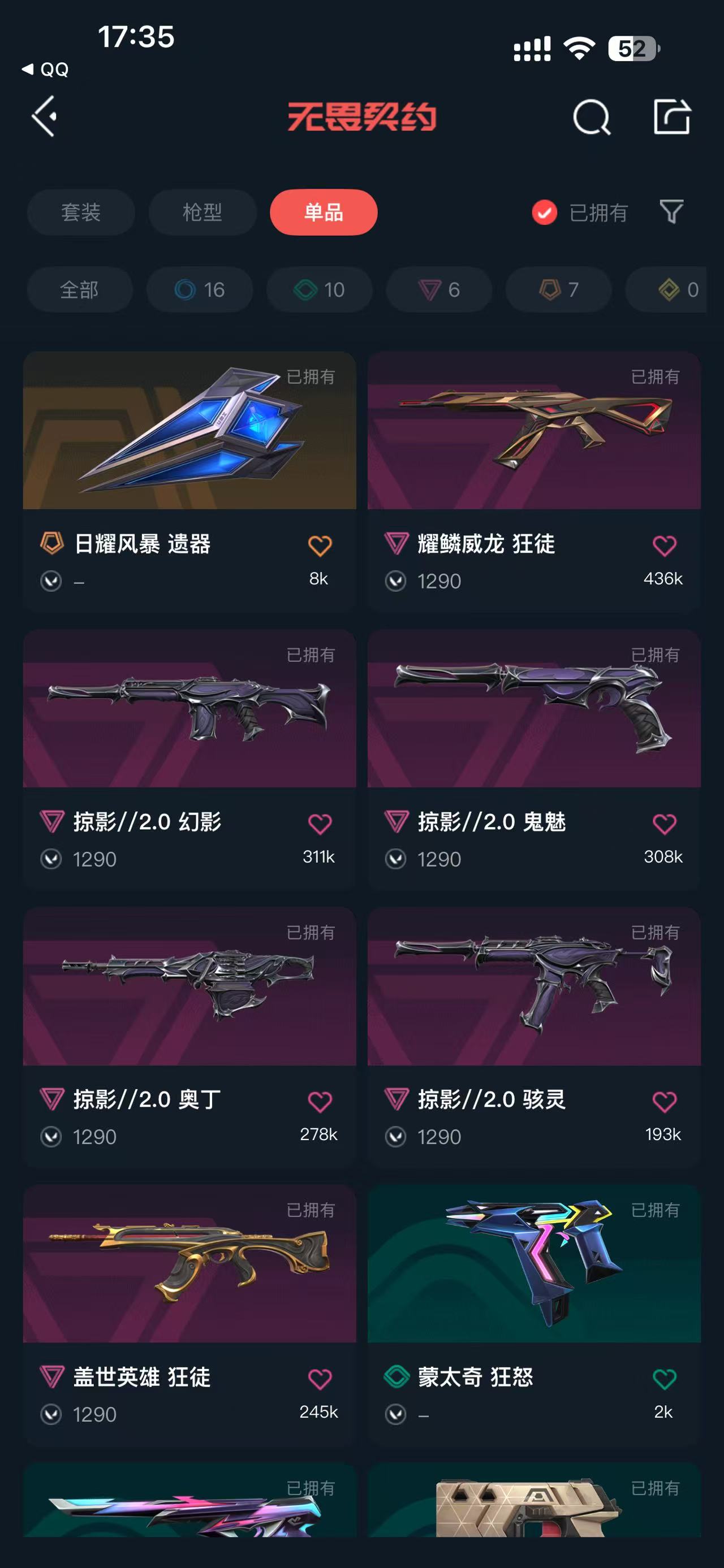Toggle heart on 盖世英雄 狂徒
Screen dimensions: 724x1568
(x=320, y=1379)
